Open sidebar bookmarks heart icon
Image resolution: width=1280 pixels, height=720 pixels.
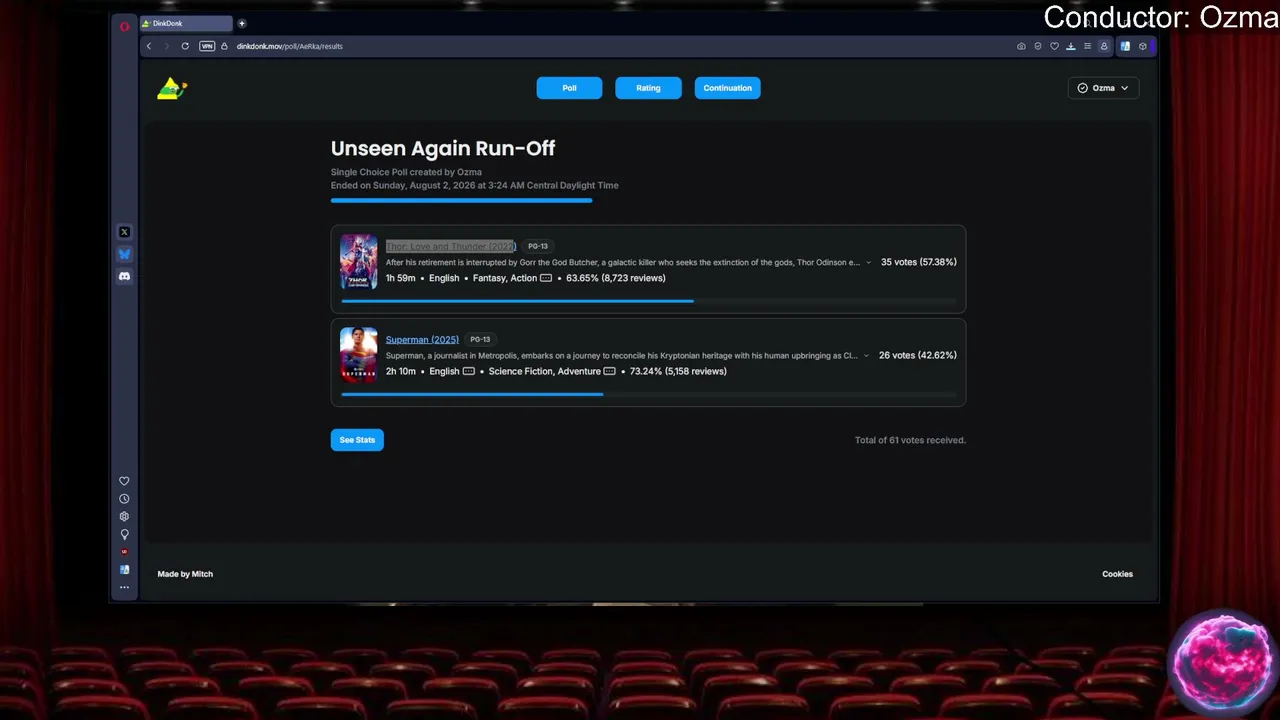(x=124, y=481)
